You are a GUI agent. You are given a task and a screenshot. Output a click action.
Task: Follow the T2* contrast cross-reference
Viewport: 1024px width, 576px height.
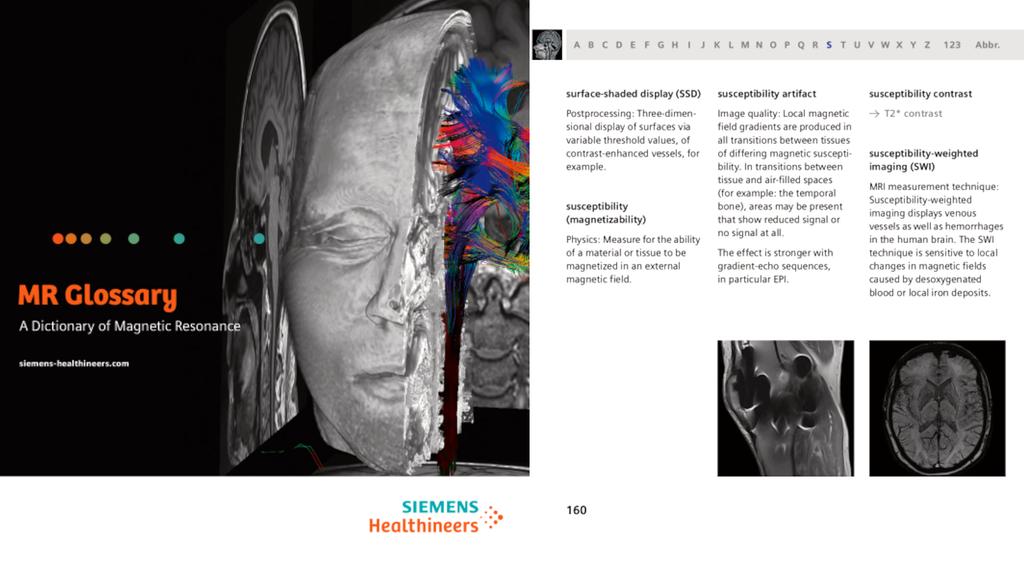pos(913,114)
